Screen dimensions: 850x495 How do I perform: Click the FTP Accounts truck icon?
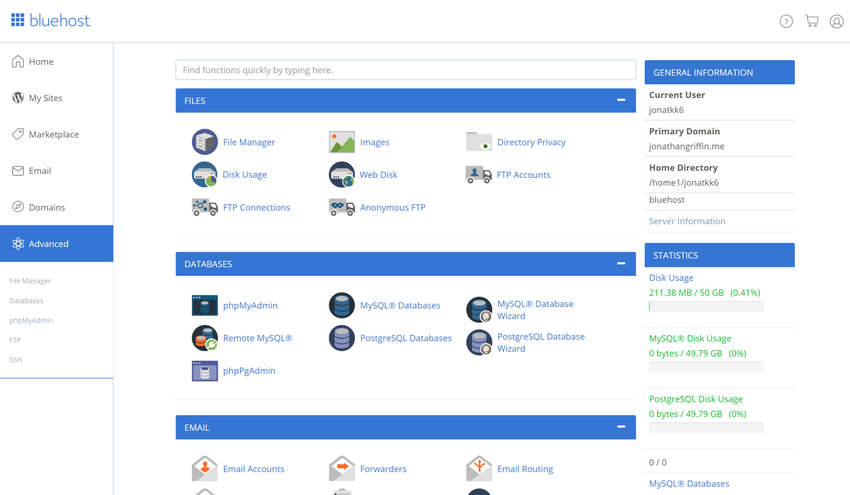point(479,175)
